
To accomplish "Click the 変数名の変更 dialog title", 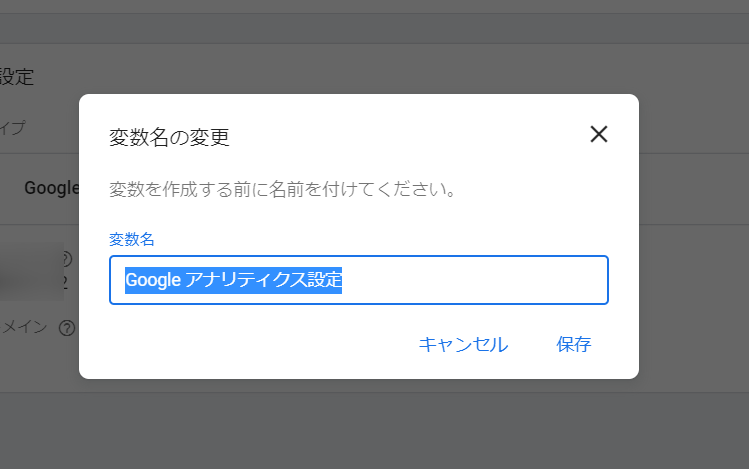I will [169, 137].
